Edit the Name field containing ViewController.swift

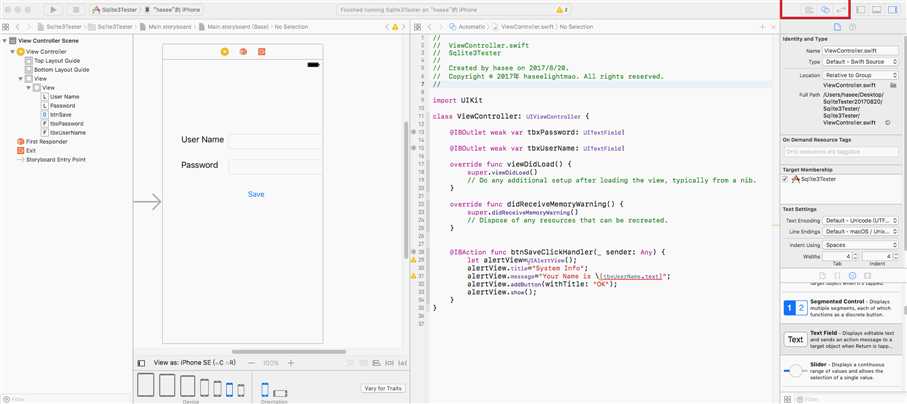tap(860, 51)
